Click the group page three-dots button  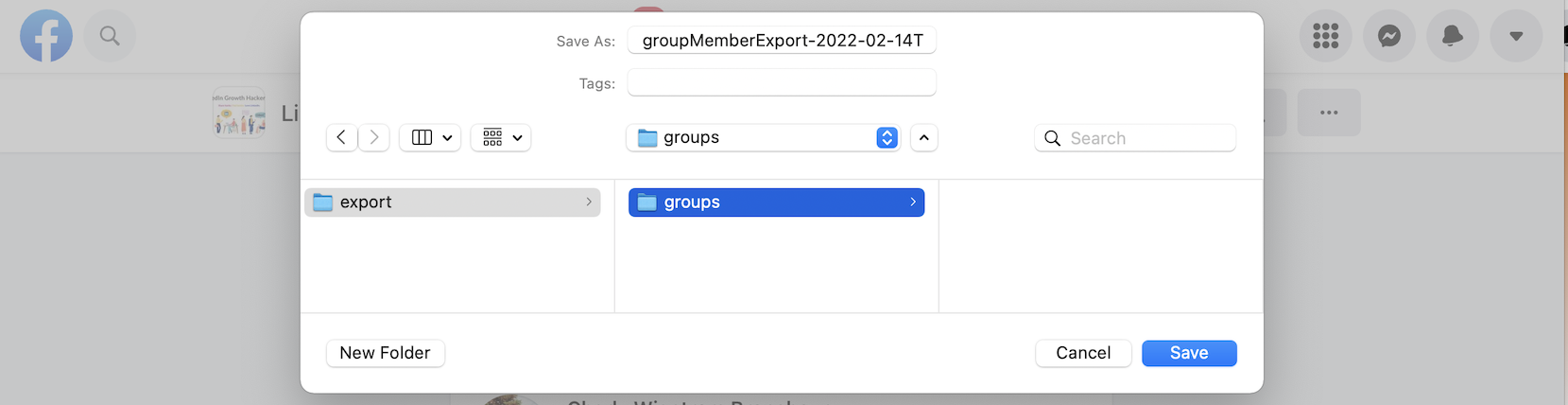(1329, 113)
